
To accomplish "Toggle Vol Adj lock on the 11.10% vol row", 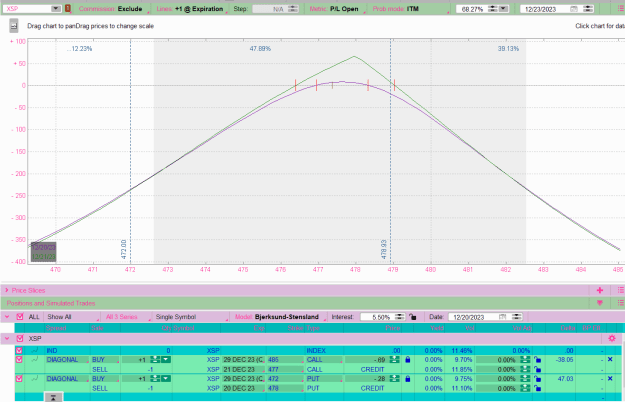I will coord(537,388).
